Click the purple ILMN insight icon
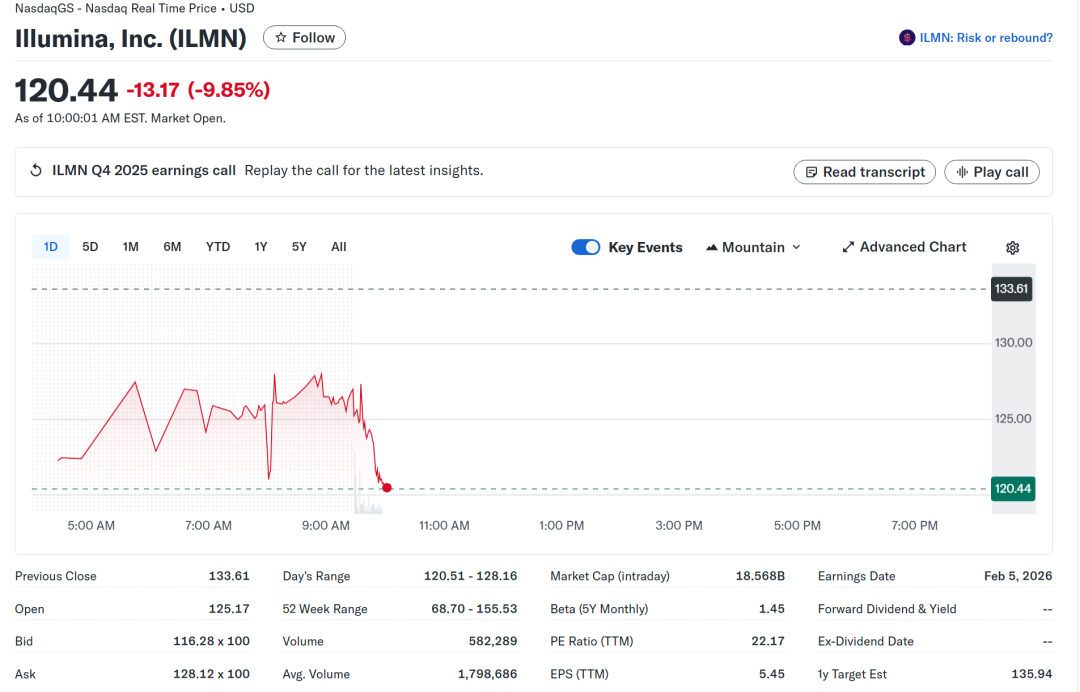The image size is (1080, 692). coord(907,38)
